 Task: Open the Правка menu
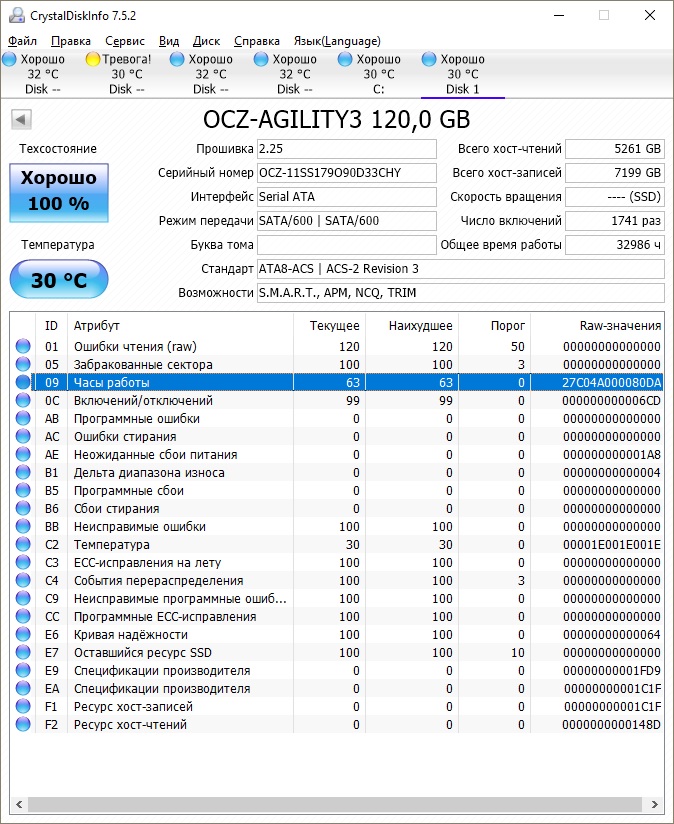(x=71, y=41)
